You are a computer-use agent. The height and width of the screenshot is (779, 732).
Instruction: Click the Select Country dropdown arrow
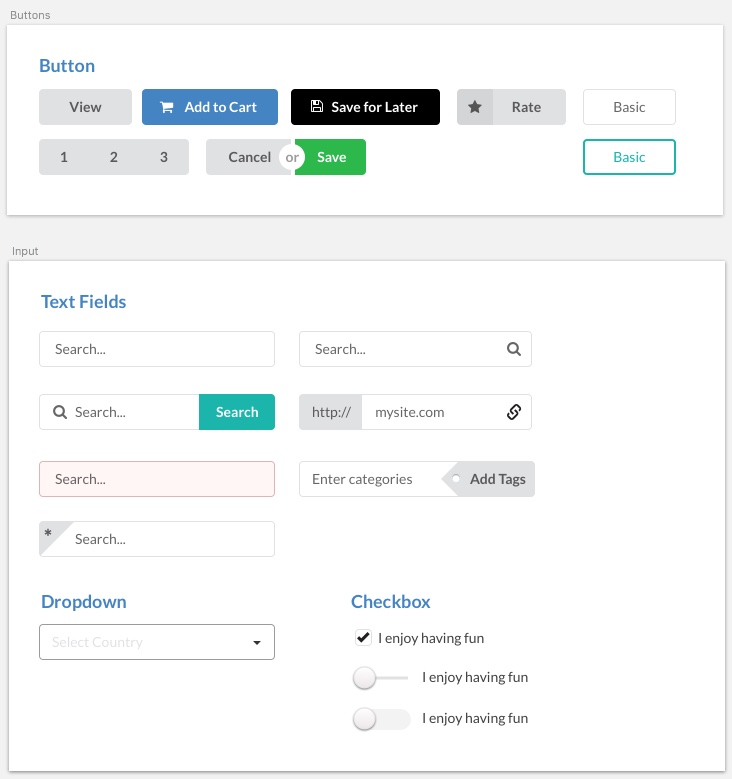pyautogui.click(x=257, y=643)
